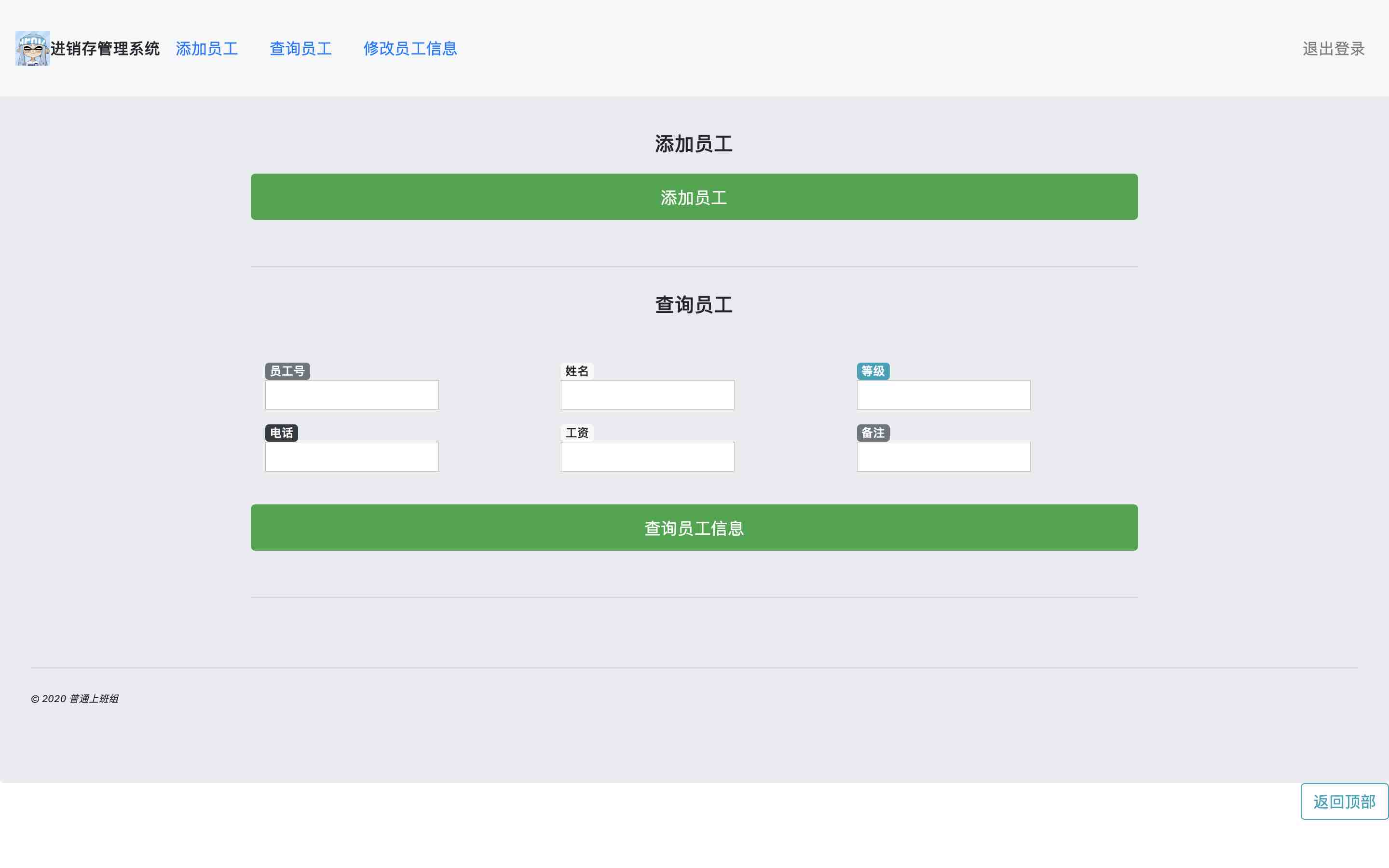Click the 进销存管理系统 brand title

click(105, 49)
